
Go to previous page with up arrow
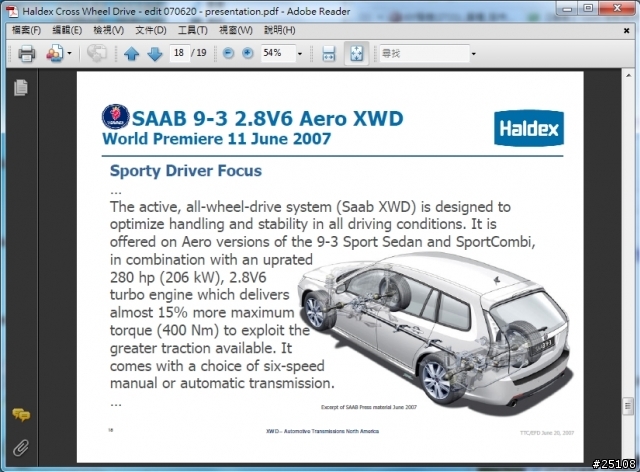[131, 53]
